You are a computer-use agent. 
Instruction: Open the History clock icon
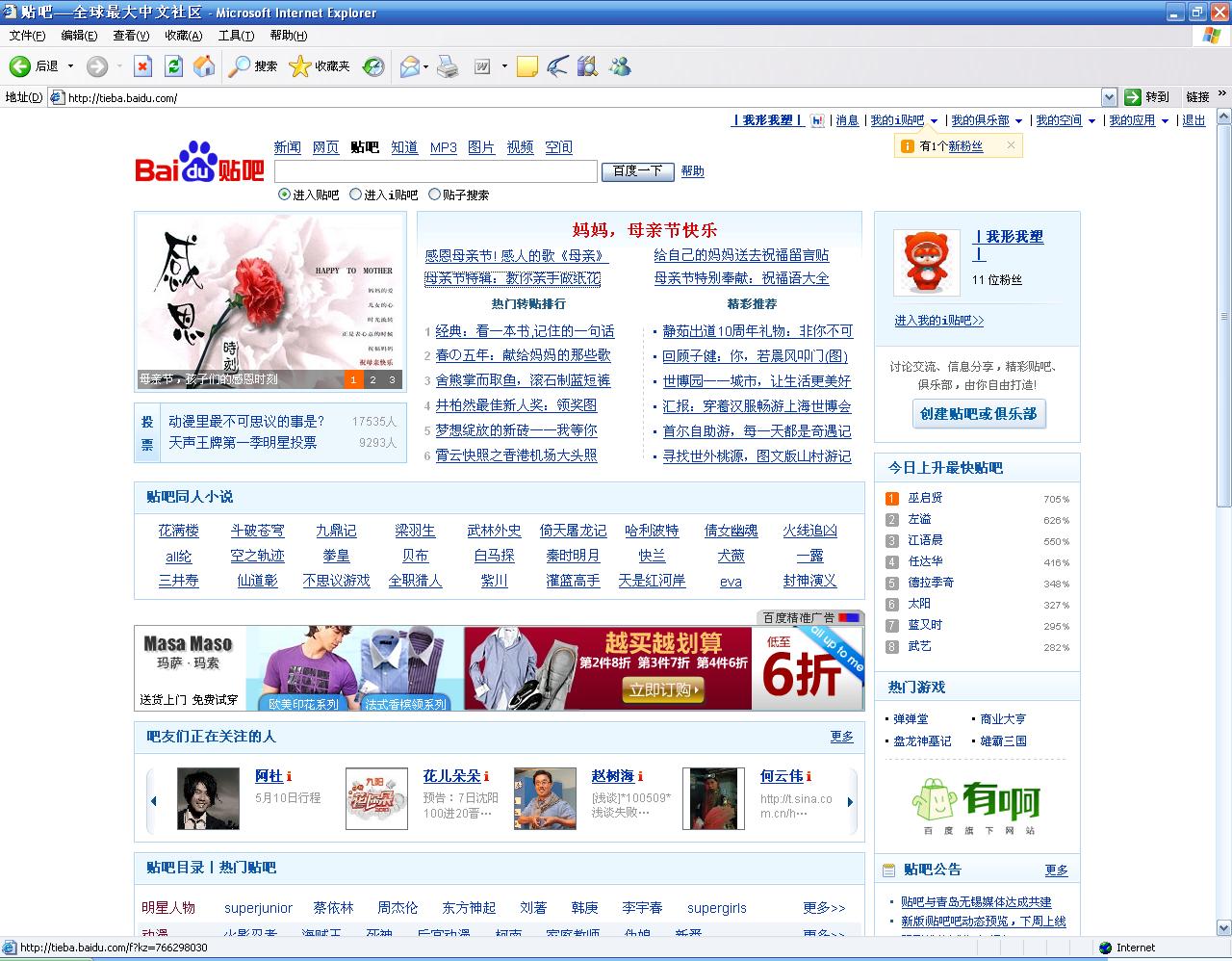click(x=373, y=66)
